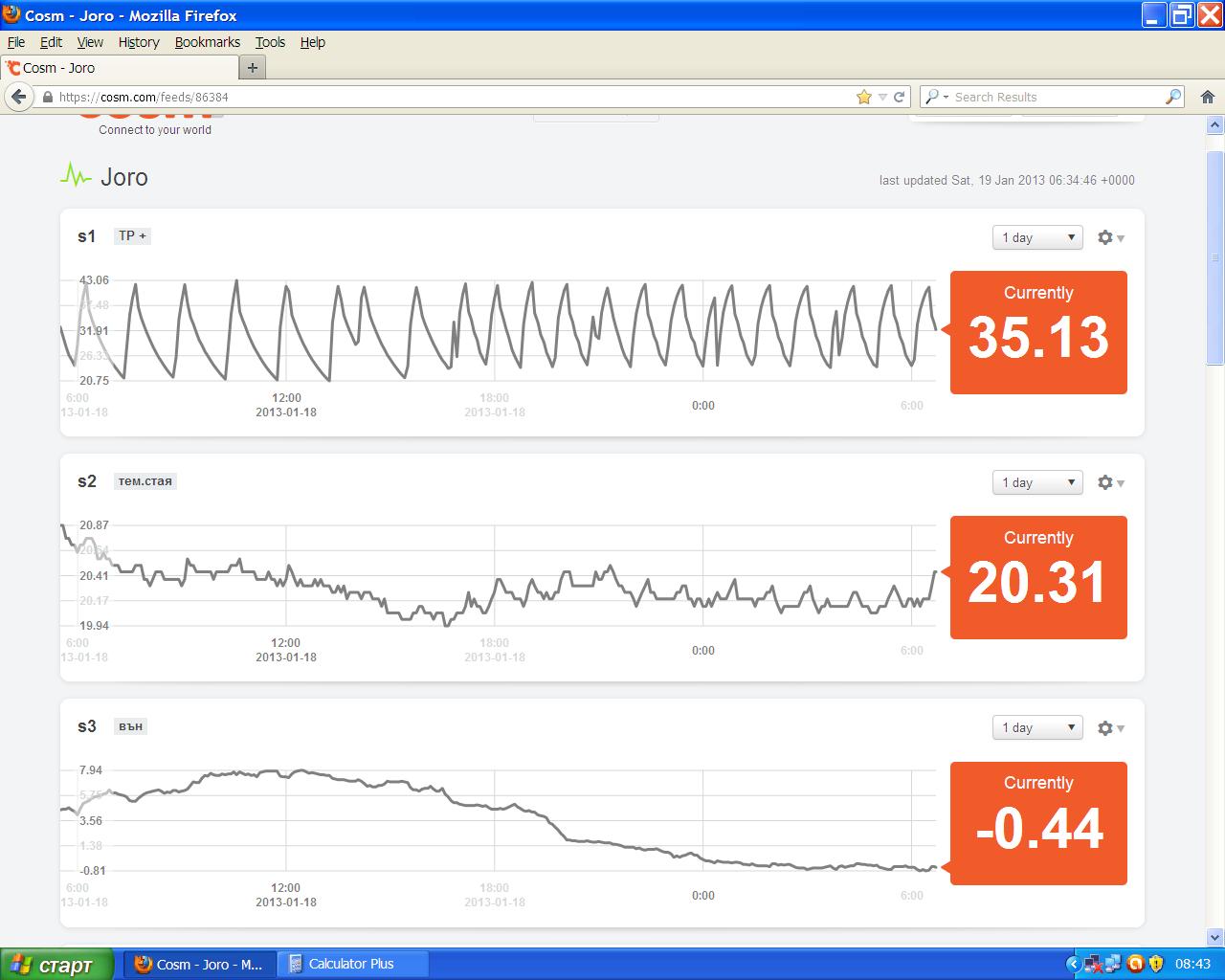1225x980 pixels.
Task: Bookmark this page with the star icon
Action: (864, 97)
